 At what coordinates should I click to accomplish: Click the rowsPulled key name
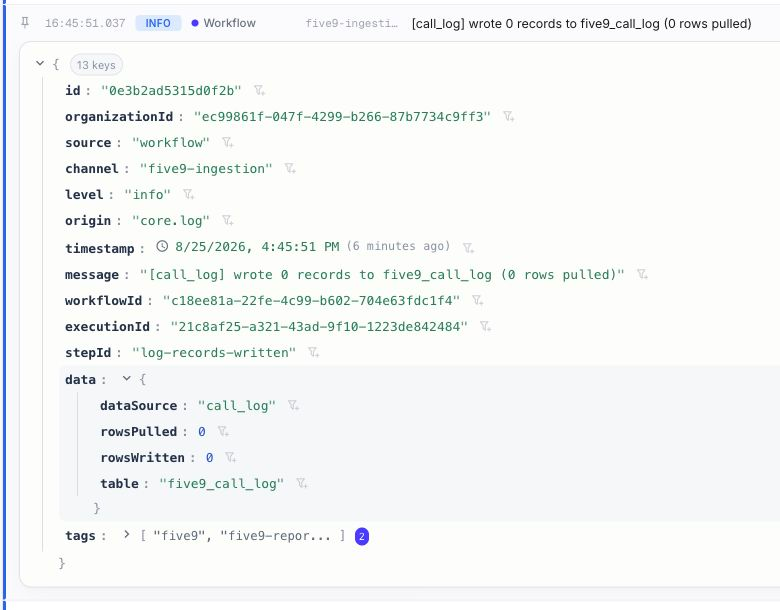click(x=139, y=431)
